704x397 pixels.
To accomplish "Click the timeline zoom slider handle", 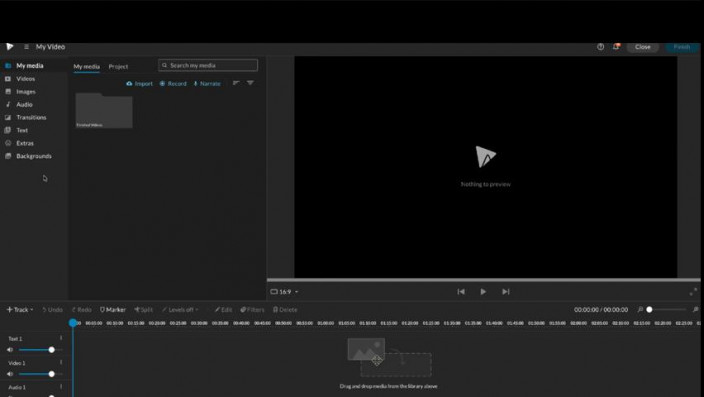I will point(649,309).
